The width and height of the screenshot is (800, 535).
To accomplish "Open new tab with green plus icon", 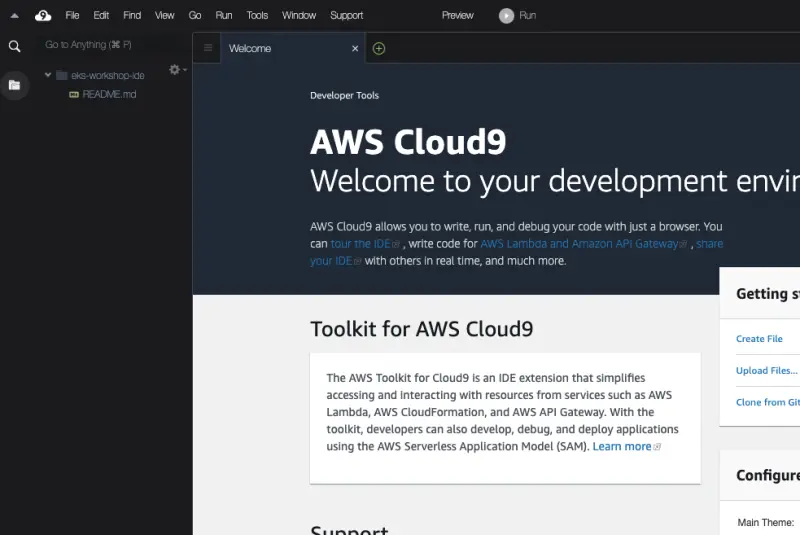I will coord(379,48).
